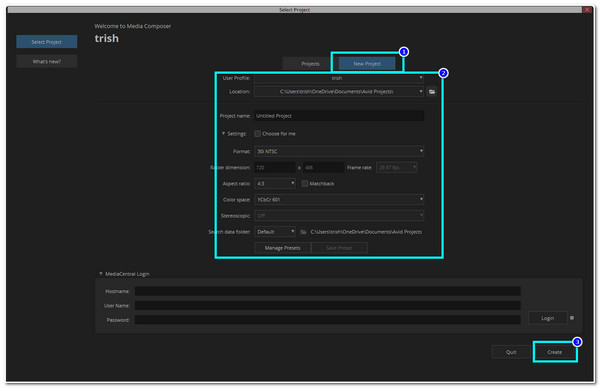Collapse the MediaCentral Login section
600x388 pixels.
pos(101,274)
